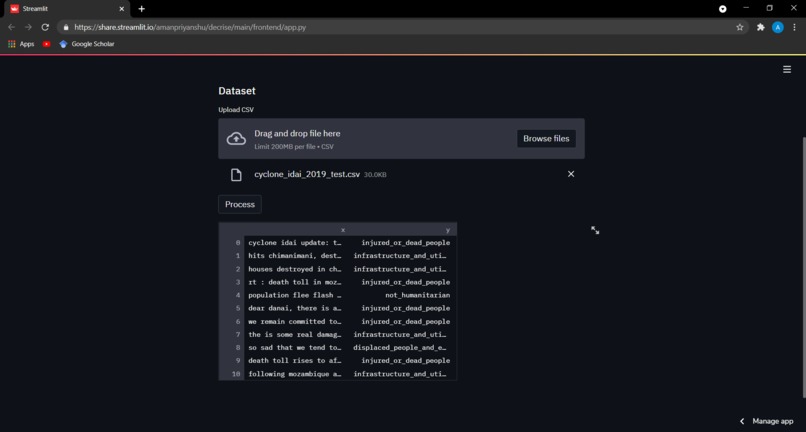Open the Chrome profile avatar

click(778, 27)
